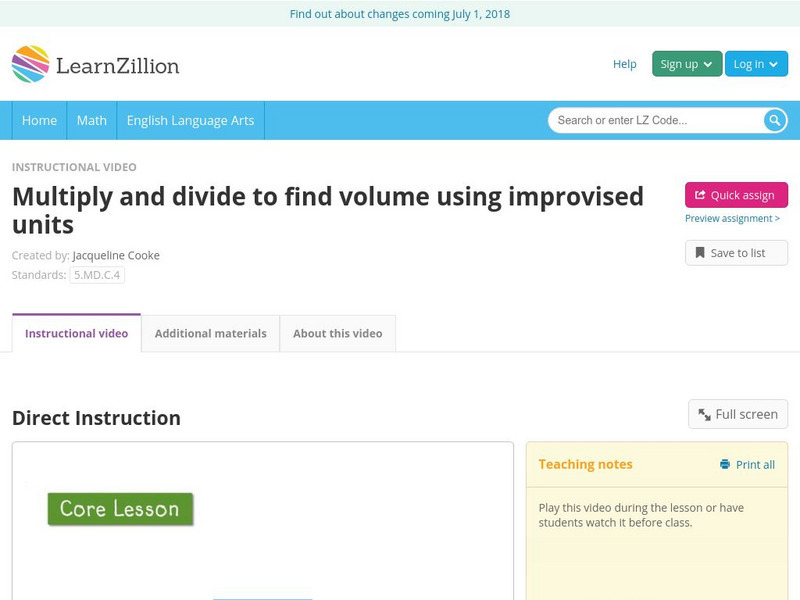Open the Math section in navigation
800x600 pixels.
tap(91, 120)
